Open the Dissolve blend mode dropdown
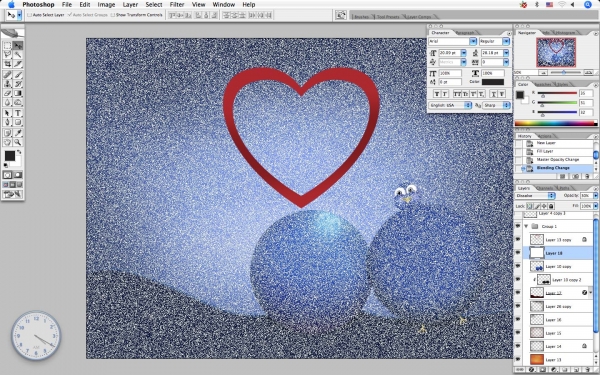Viewport: 600px width, 375px height. click(x=535, y=196)
